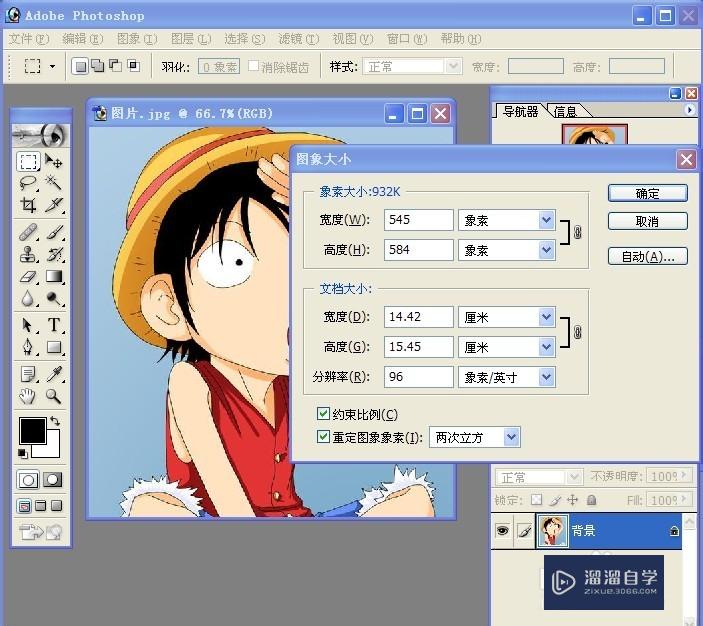
Task: Select the Crop tool
Action: click(28, 204)
